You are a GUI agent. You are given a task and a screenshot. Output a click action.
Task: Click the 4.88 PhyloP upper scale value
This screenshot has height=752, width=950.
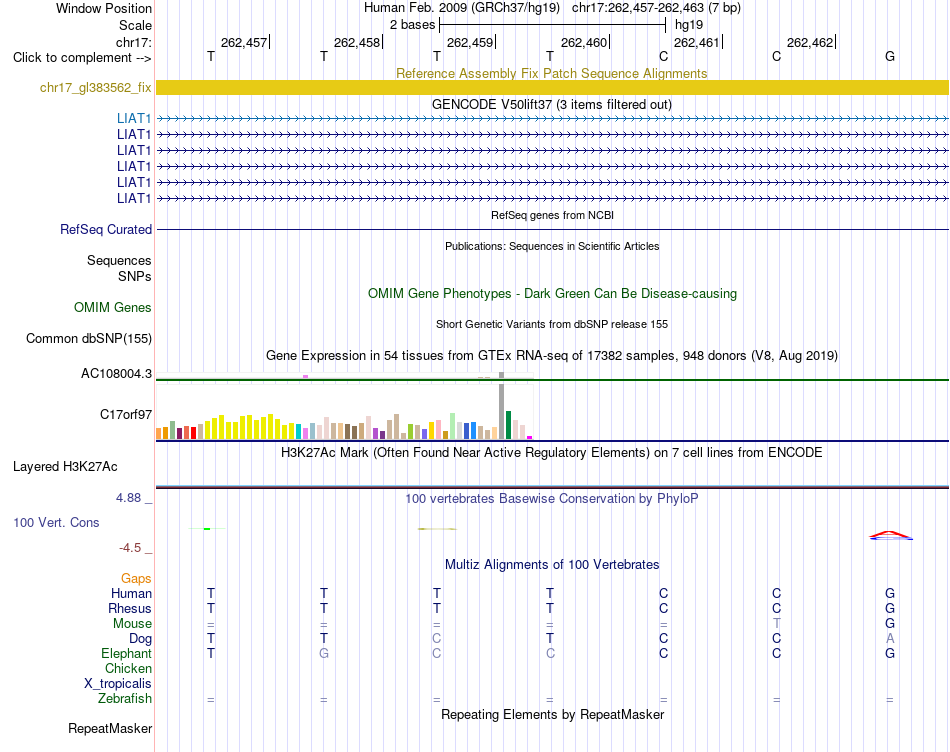click(128, 497)
